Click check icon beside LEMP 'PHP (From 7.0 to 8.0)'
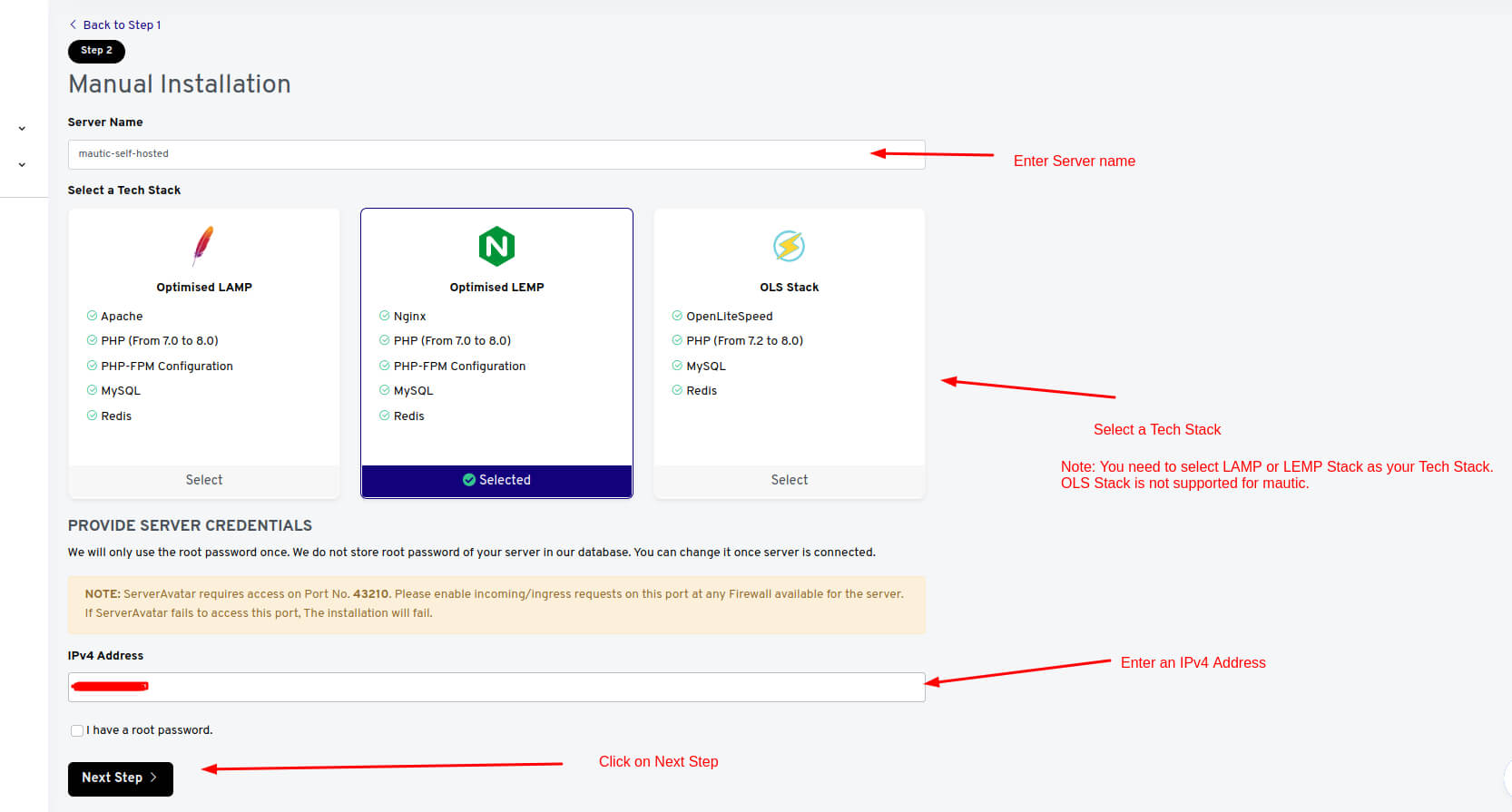1512x812 pixels. [385, 340]
